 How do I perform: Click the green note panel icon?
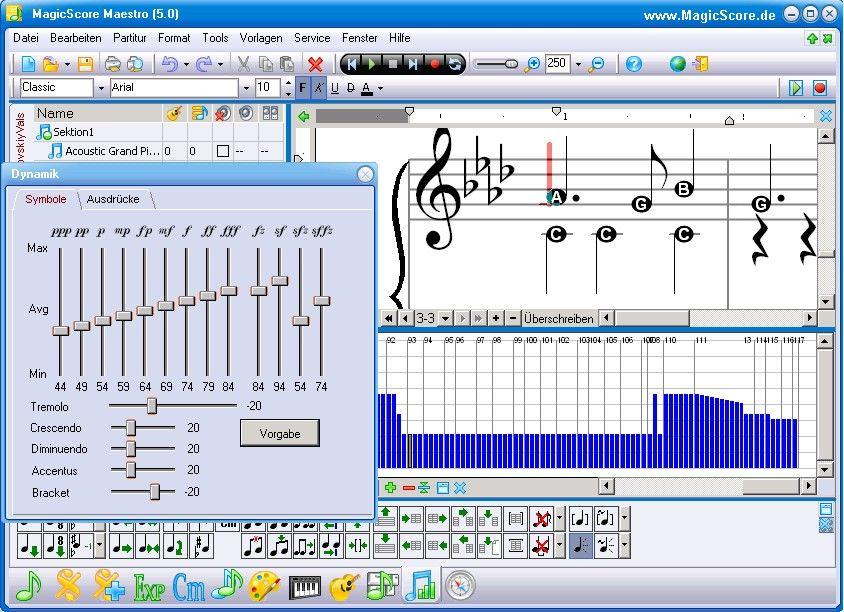coord(29,586)
